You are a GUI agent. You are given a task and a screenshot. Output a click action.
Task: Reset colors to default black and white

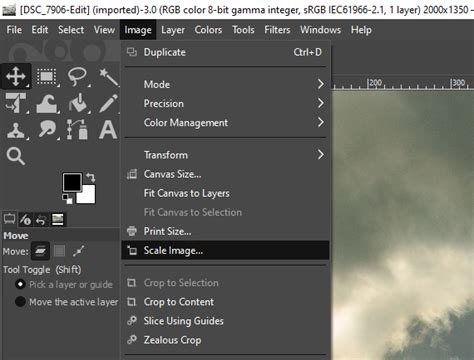tap(67, 199)
